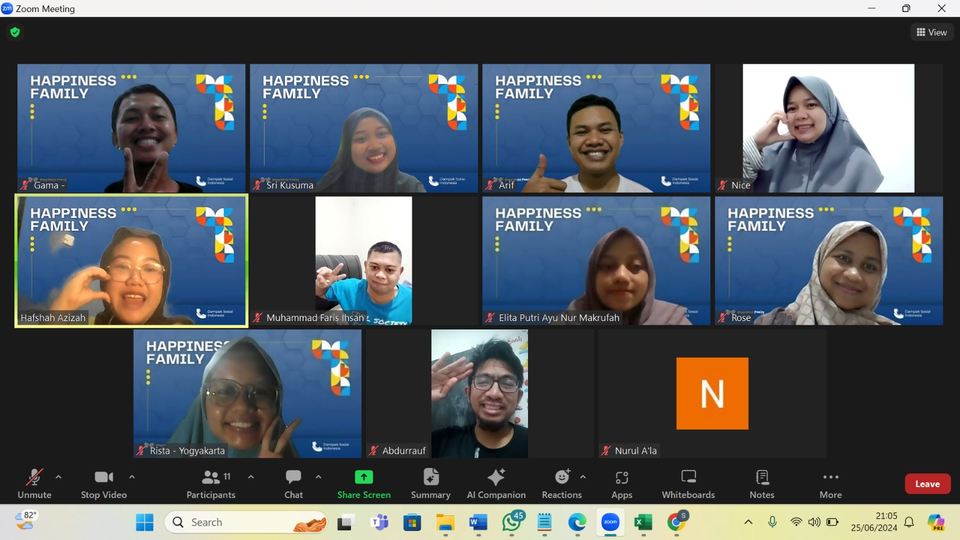Image resolution: width=960 pixels, height=540 pixels.
Task: Select Nurul A'la's participant tile
Action: 712,393
